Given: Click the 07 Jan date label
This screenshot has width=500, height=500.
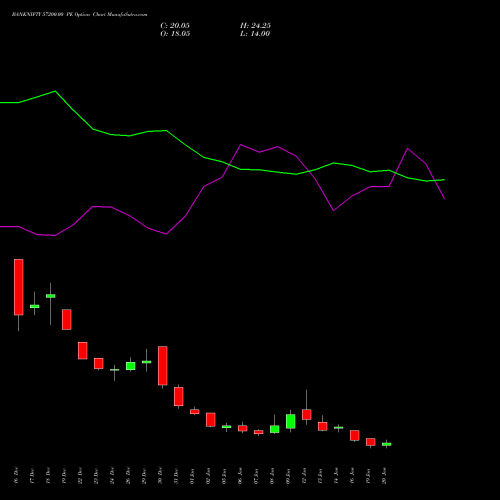Looking at the screenshot, I should [x=256, y=475].
